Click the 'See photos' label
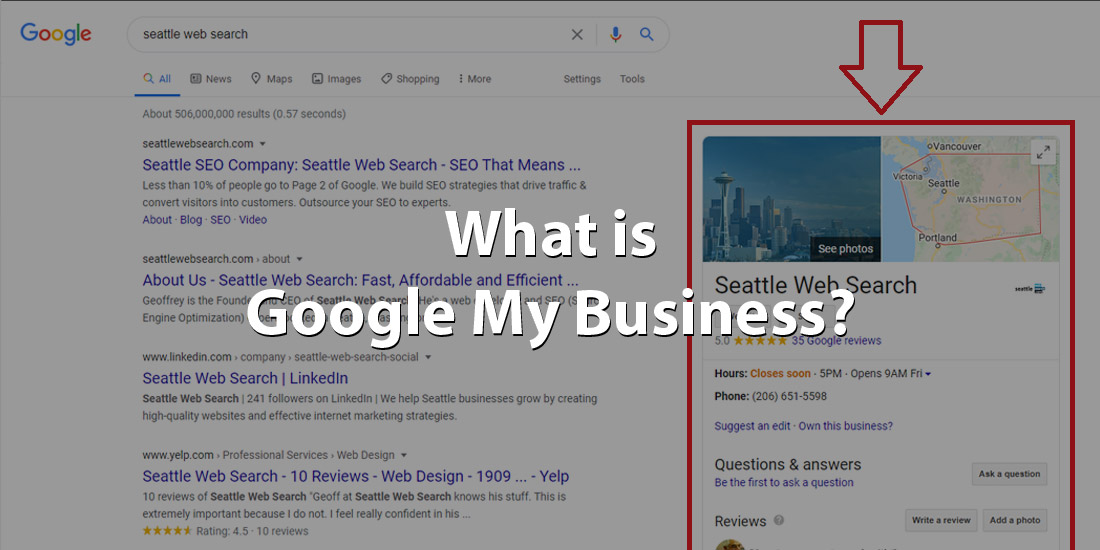Screen dimensions: 1100x550 [845, 249]
